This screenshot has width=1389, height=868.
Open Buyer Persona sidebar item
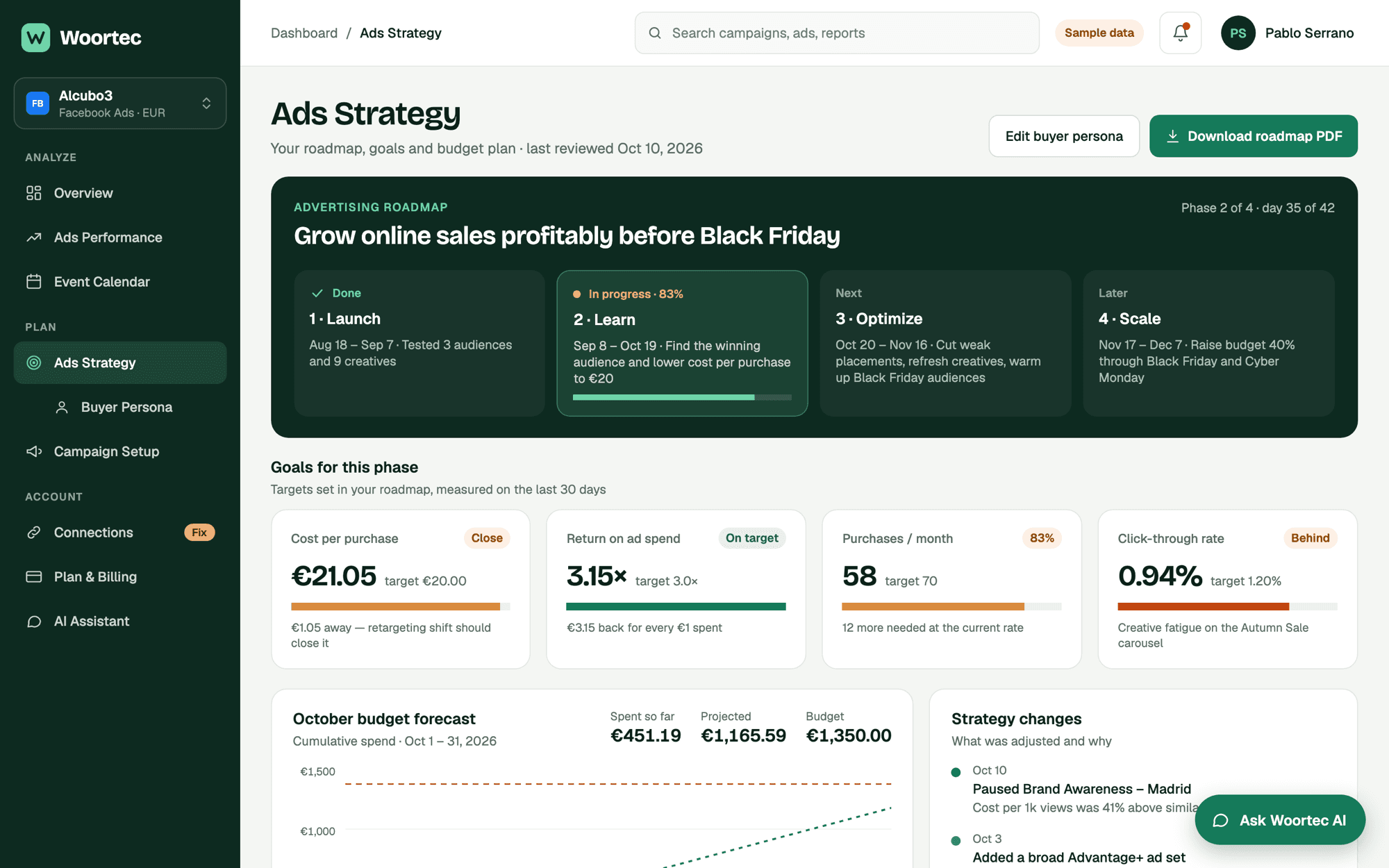click(120, 407)
